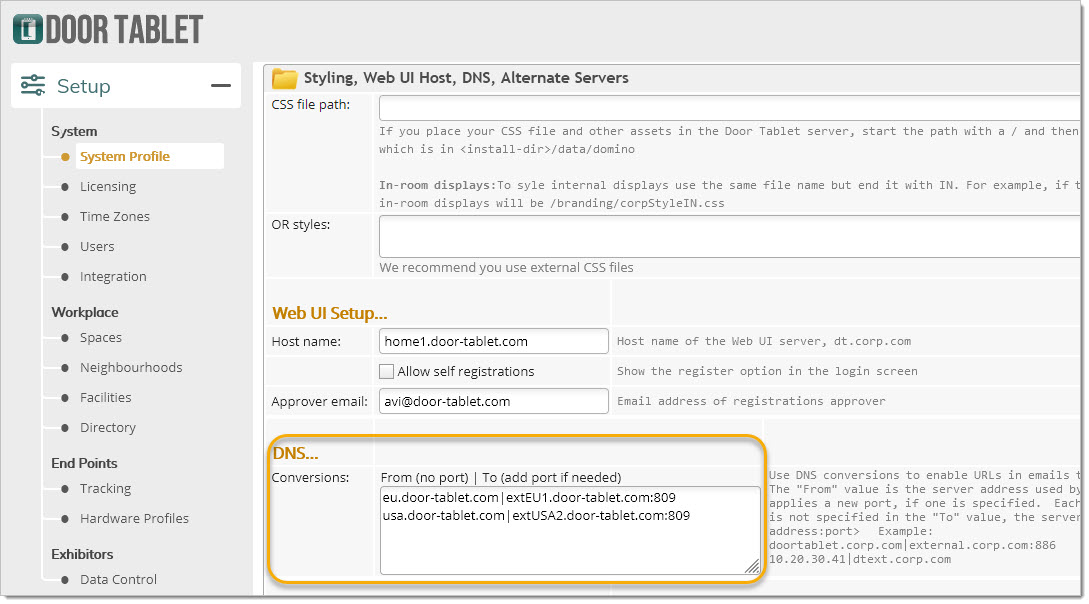The width and height of the screenshot is (1089, 604).
Task: Focus the CSS file path field
Action: point(730,108)
